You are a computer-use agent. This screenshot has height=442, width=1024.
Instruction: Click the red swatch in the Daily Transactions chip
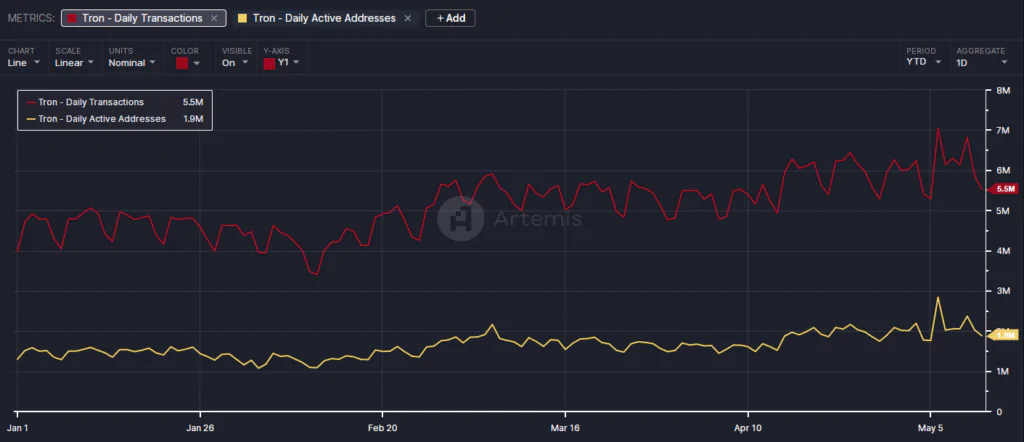pos(72,18)
